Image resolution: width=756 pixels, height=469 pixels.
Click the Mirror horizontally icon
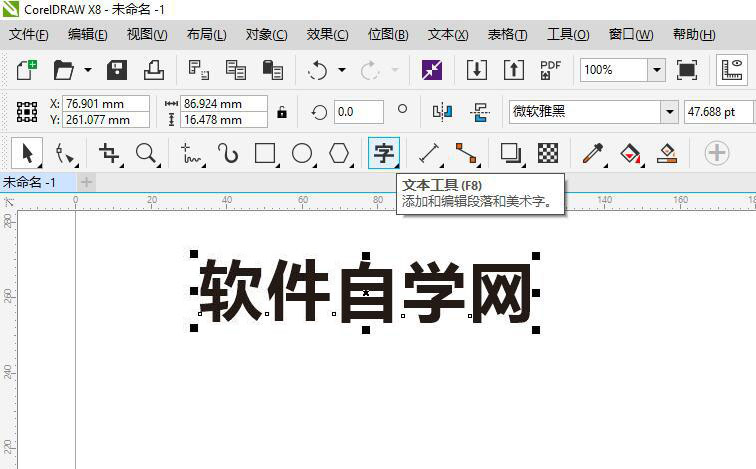pyautogui.click(x=443, y=112)
